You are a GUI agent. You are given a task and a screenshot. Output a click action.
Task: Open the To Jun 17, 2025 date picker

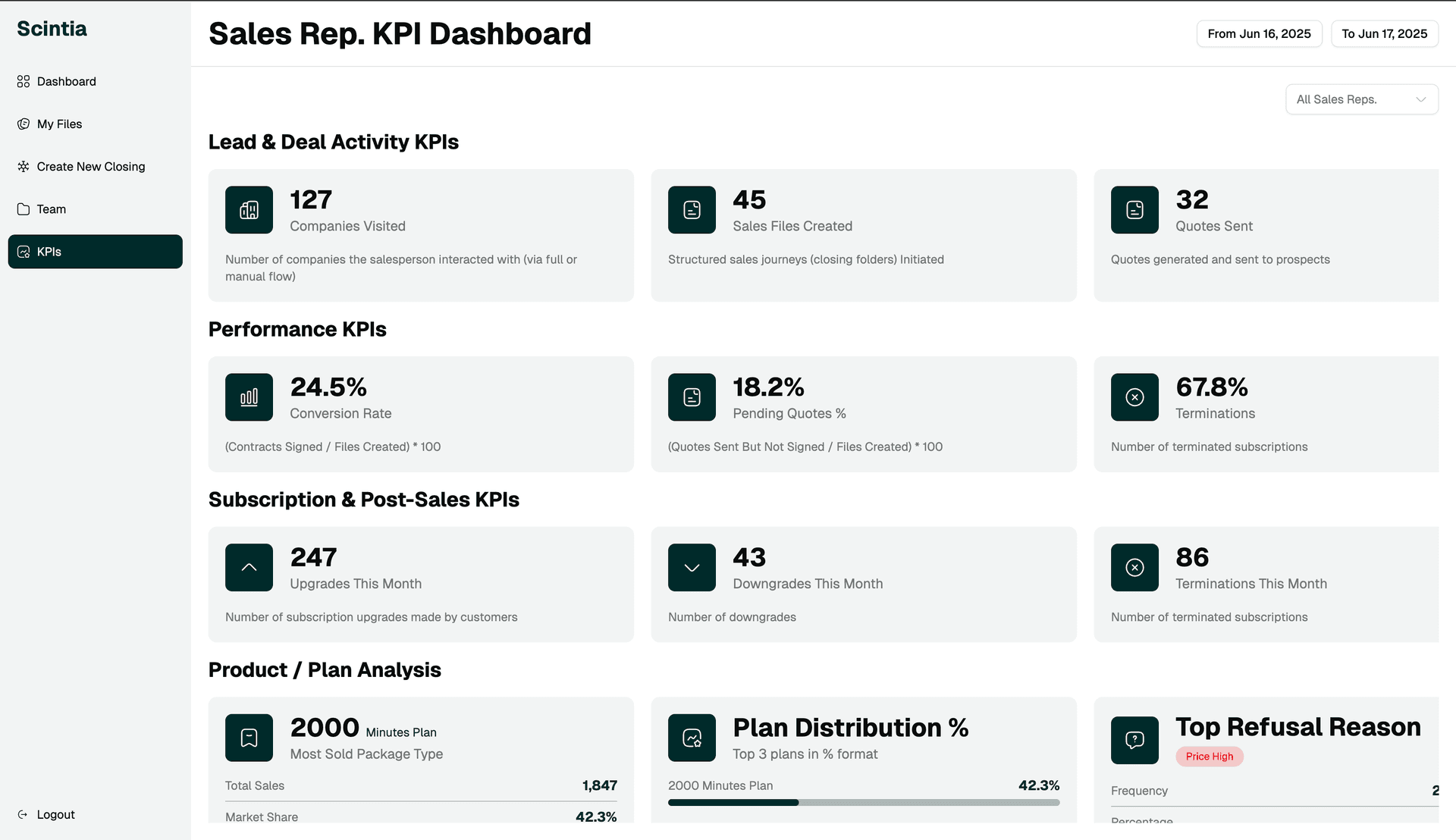click(1384, 34)
